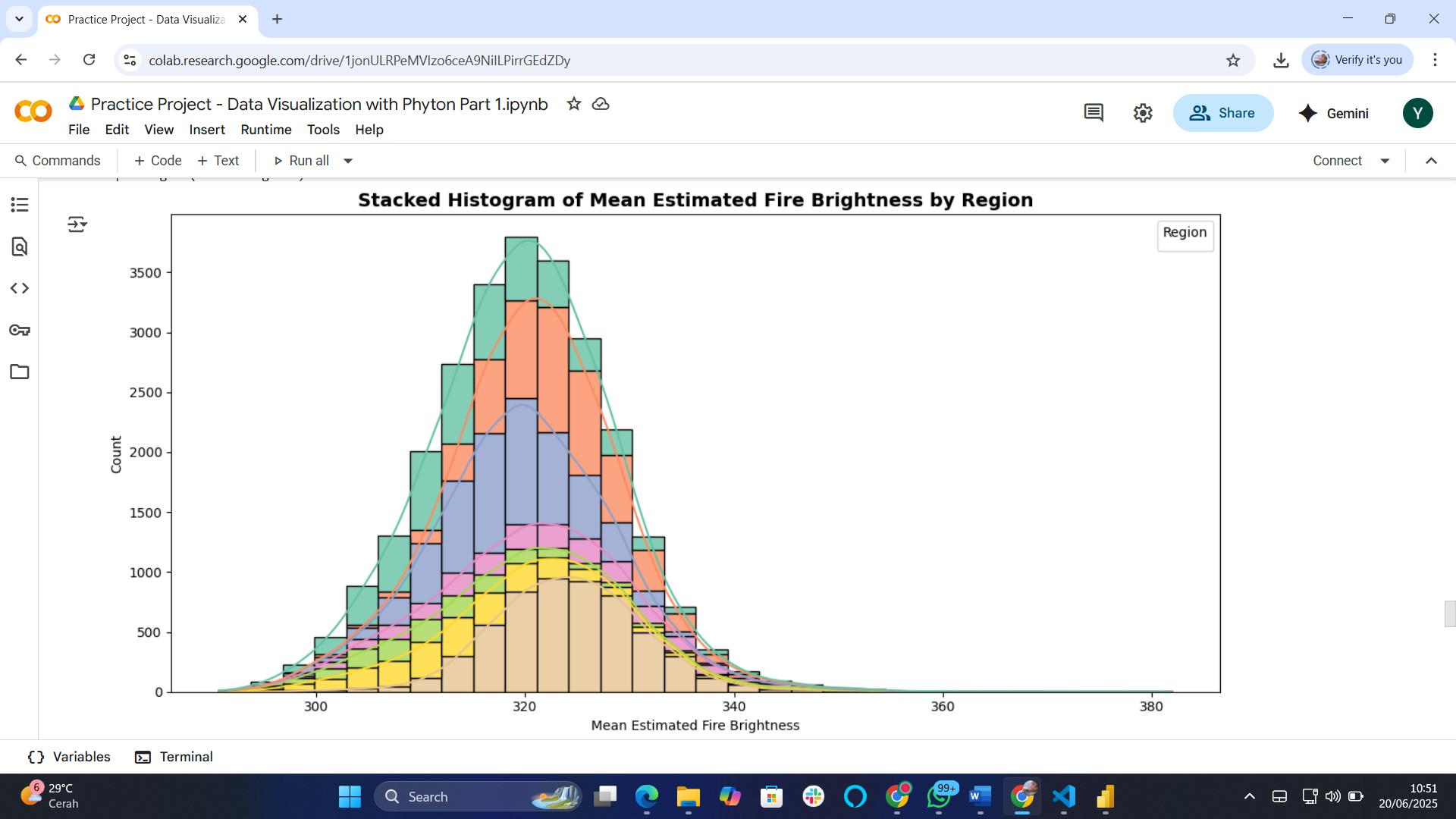
Task: Toggle cloud save status icon
Action: (601, 104)
